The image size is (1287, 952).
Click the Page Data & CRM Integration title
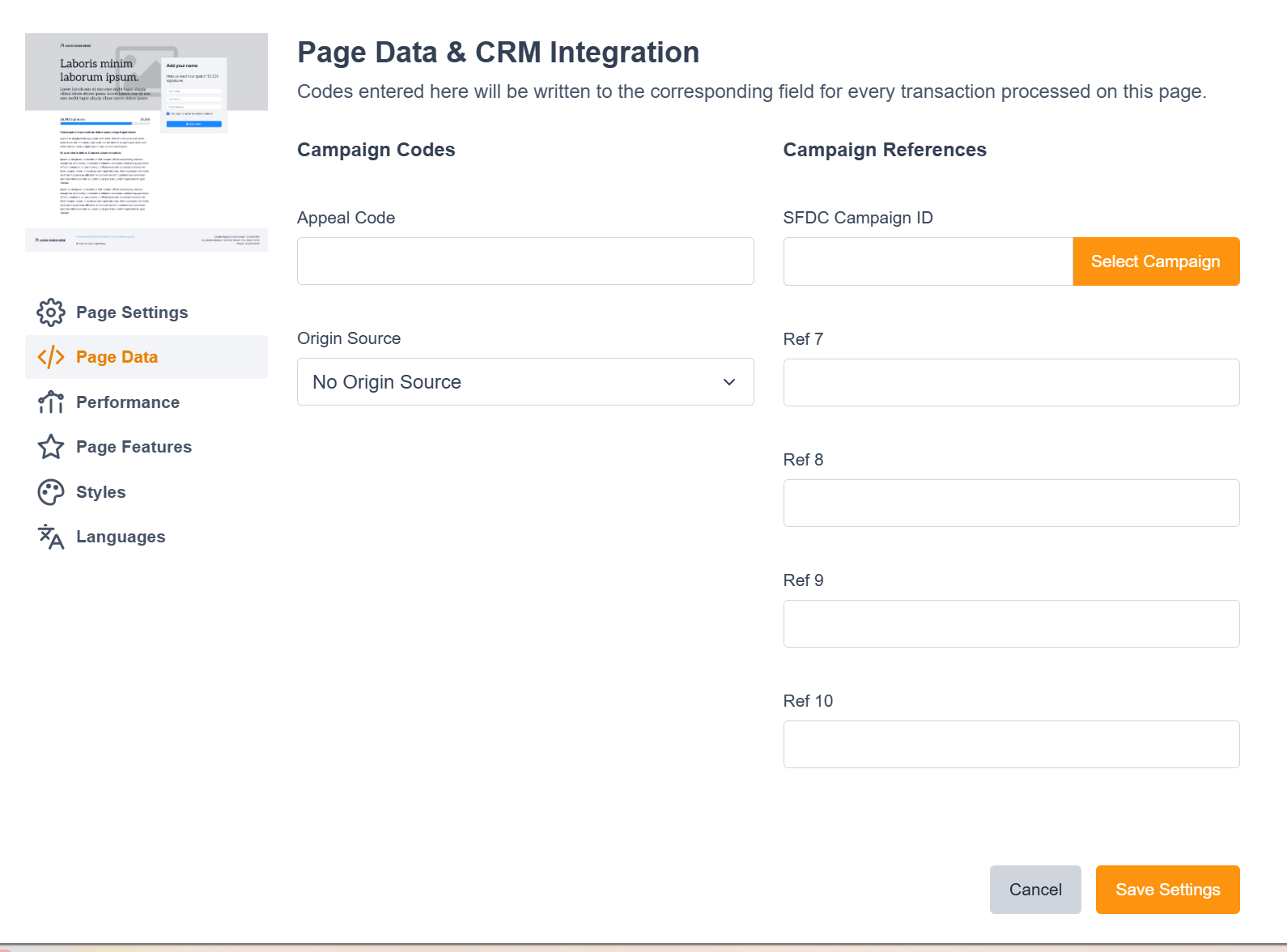[x=499, y=52]
